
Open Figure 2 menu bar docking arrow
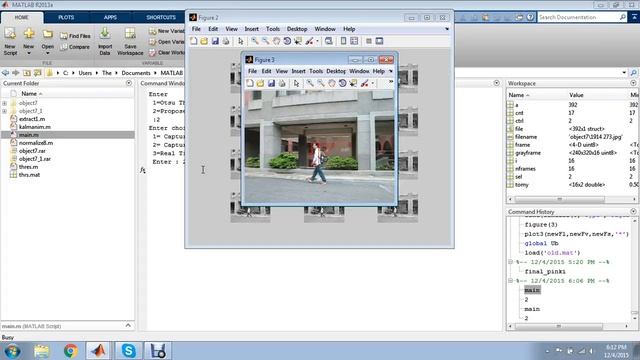coord(447,29)
